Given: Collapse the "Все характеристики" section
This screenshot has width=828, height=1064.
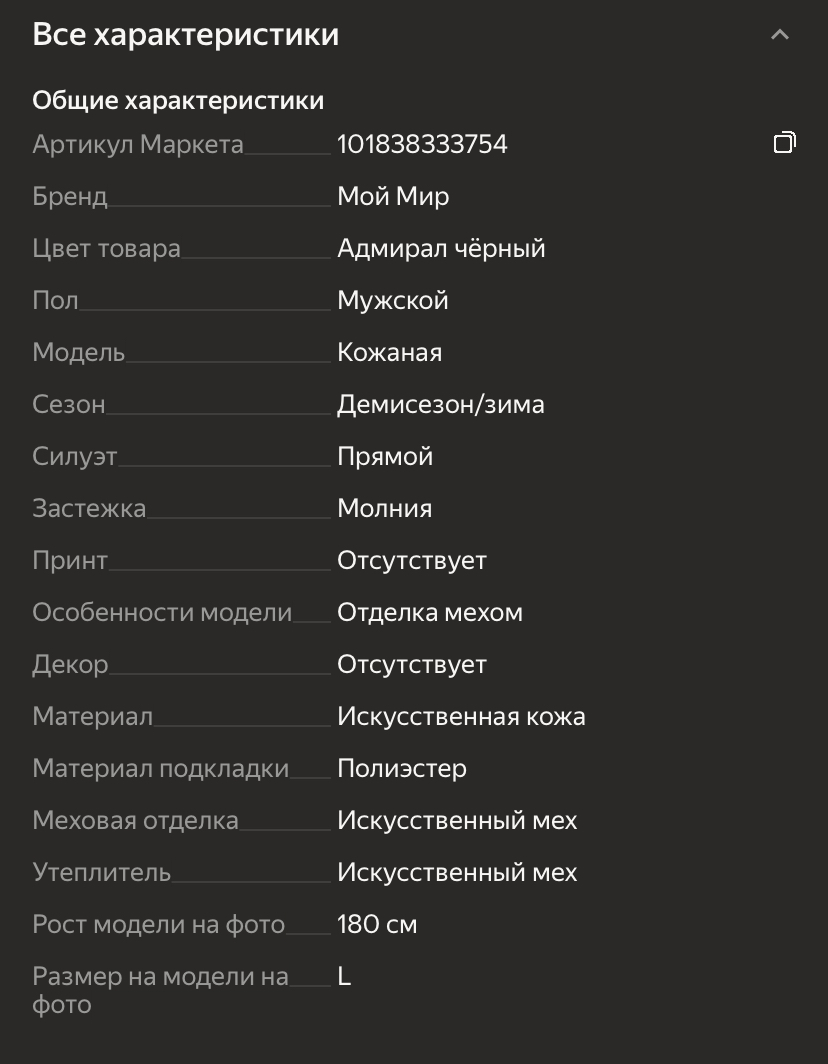Looking at the screenshot, I should click(780, 35).
